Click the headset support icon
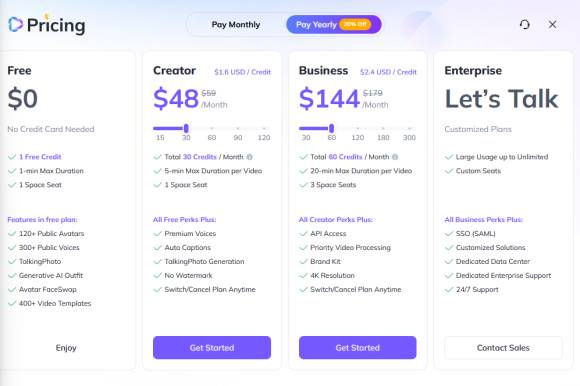 (525, 25)
